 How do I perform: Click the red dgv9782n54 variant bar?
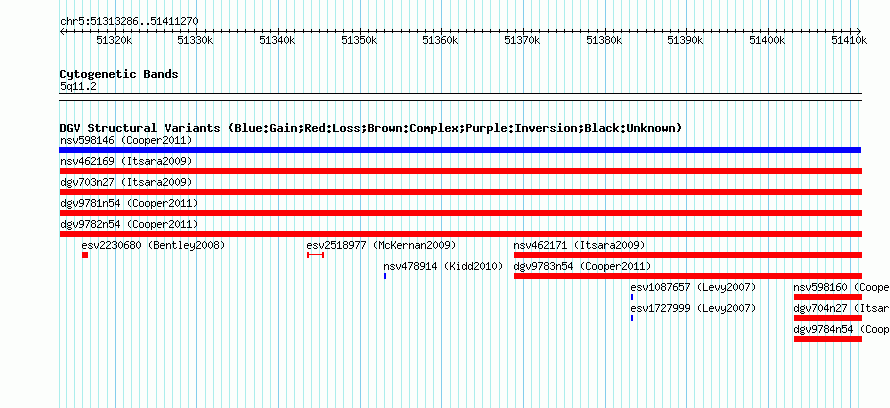[x=461, y=234]
